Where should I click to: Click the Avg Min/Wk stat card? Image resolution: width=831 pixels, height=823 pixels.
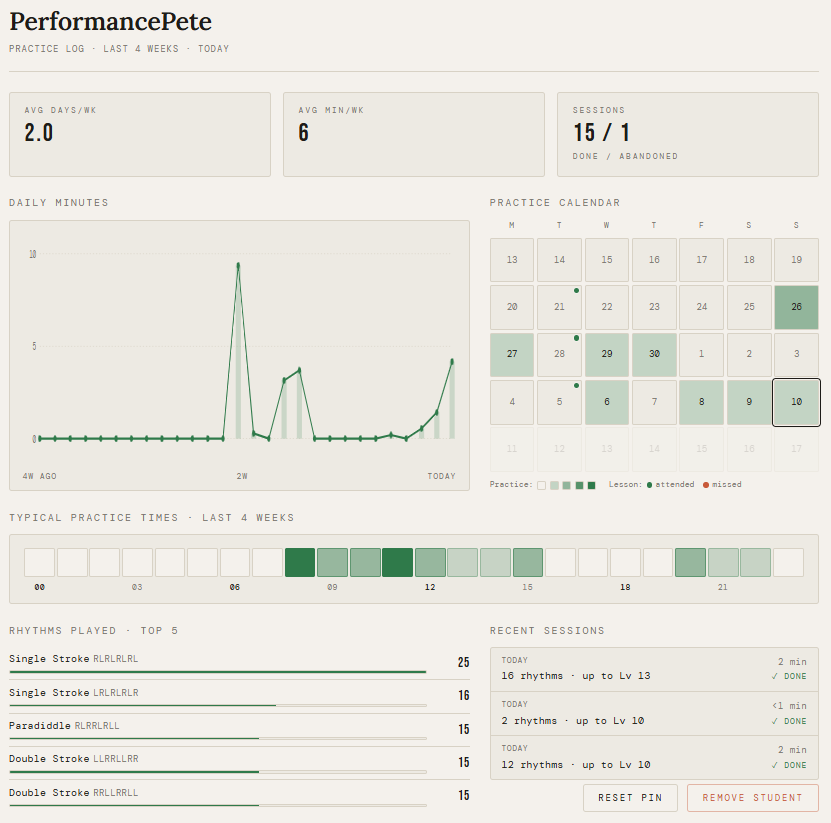coord(414,135)
